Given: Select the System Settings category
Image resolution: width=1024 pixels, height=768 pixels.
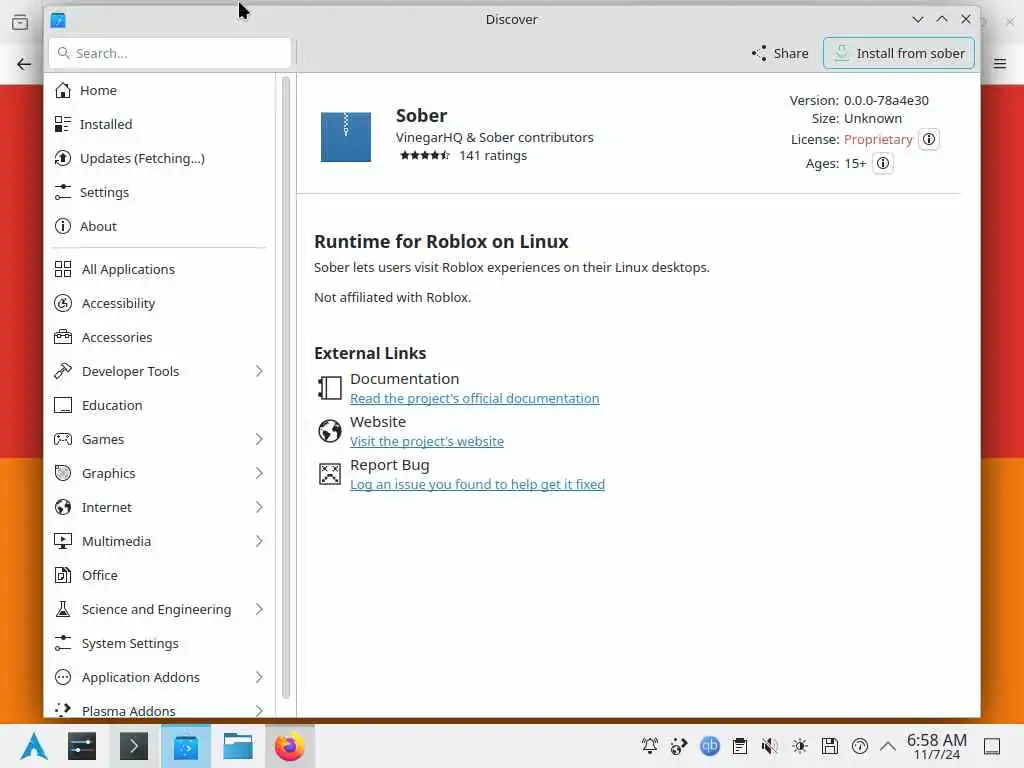Looking at the screenshot, I should pos(160,643).
